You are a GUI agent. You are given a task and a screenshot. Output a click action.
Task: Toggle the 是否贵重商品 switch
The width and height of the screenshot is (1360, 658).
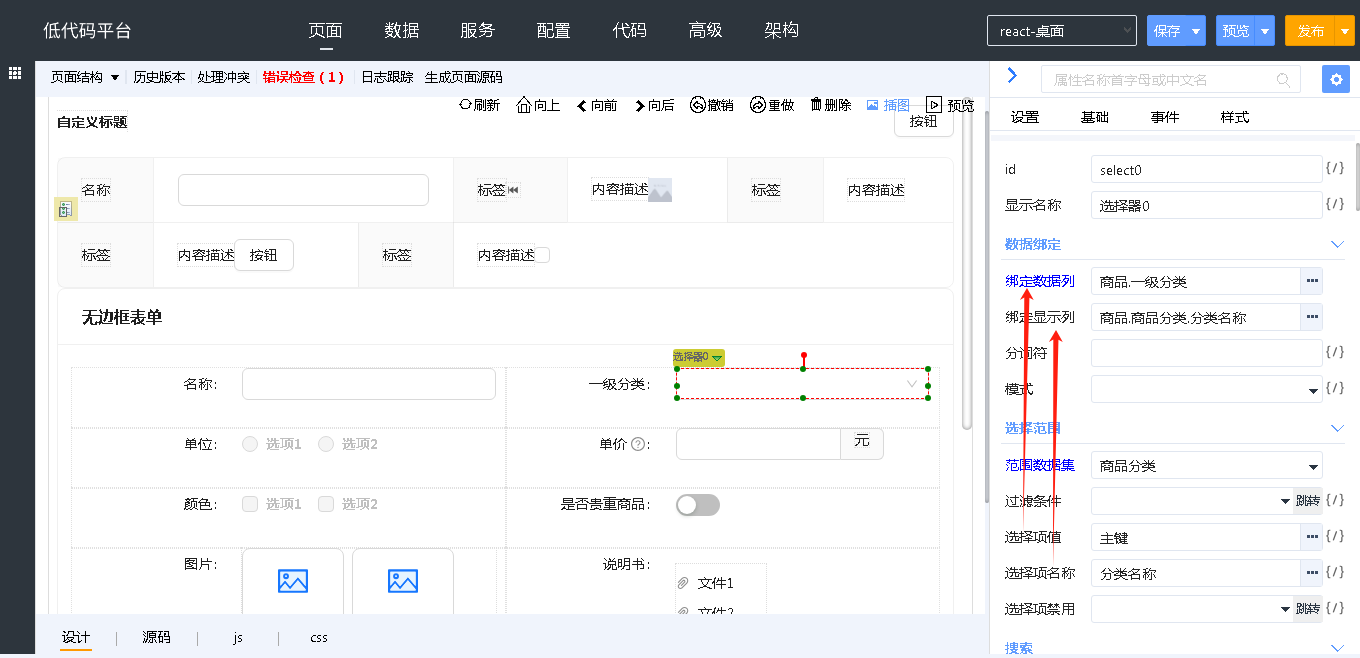point(698,505)
